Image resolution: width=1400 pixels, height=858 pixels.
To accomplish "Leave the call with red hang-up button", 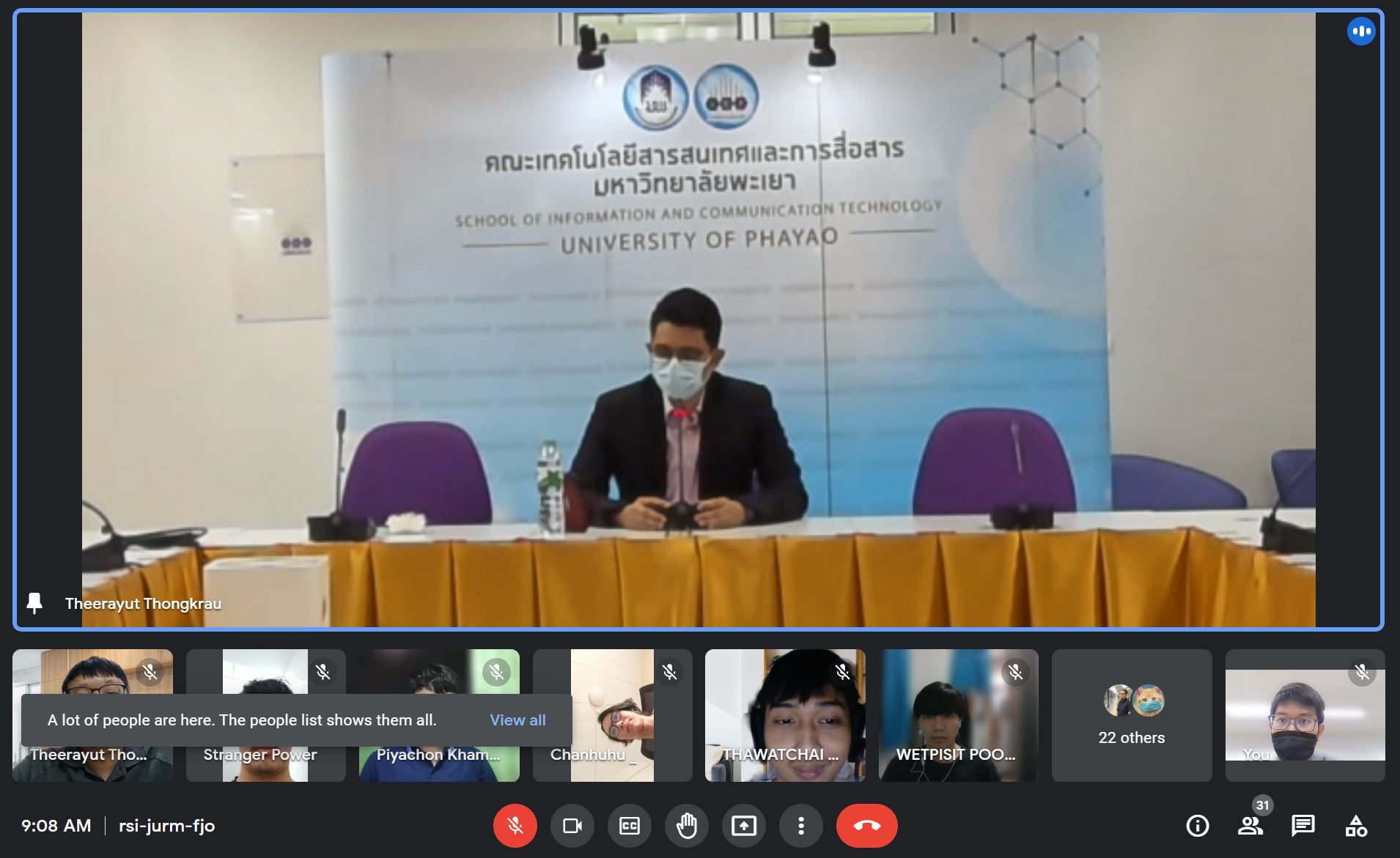I will point(866,826).
